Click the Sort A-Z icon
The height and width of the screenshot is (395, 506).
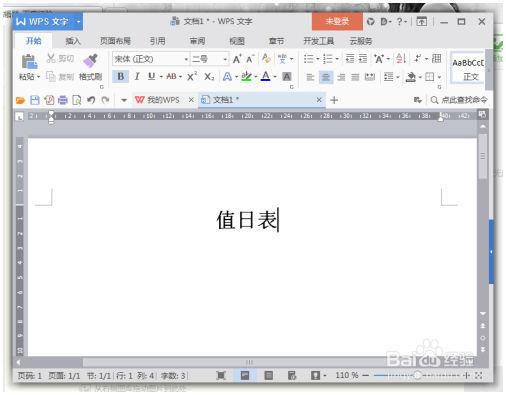[x=401, y=59]
